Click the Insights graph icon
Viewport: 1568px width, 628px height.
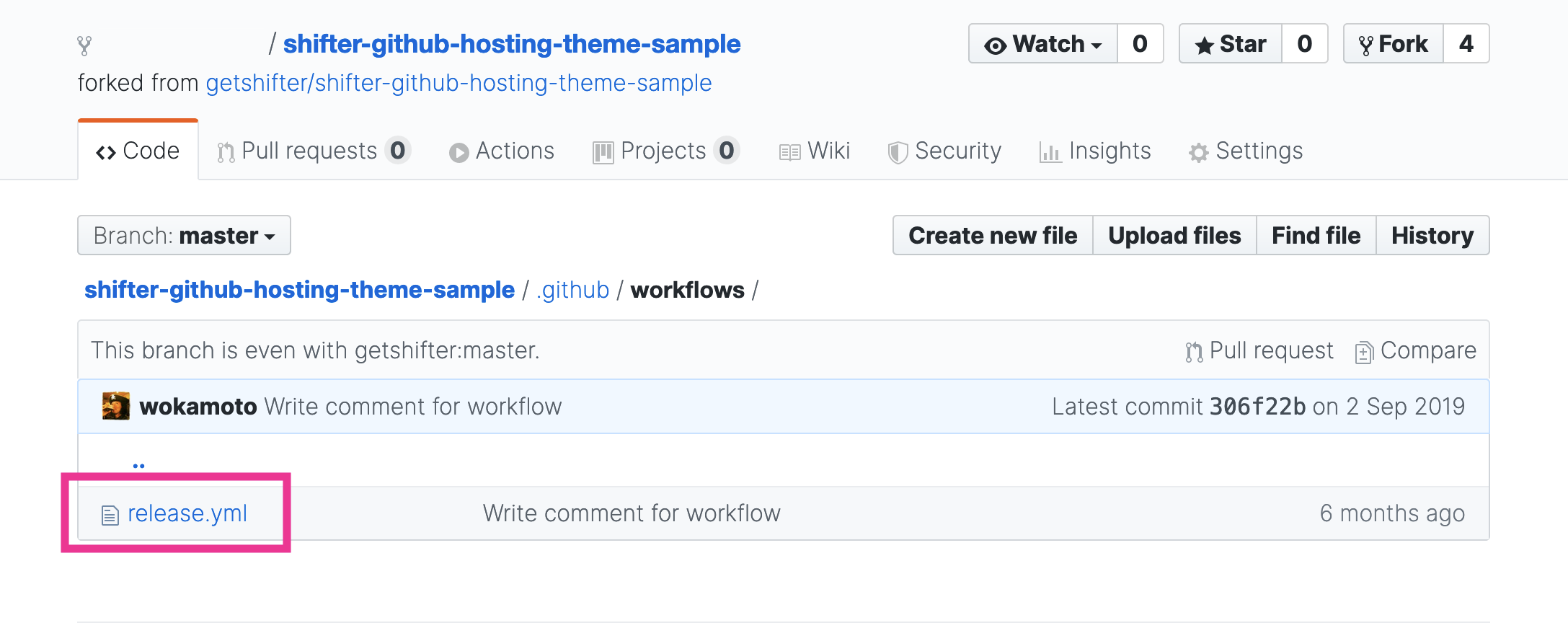click(x=1050, y=153)
